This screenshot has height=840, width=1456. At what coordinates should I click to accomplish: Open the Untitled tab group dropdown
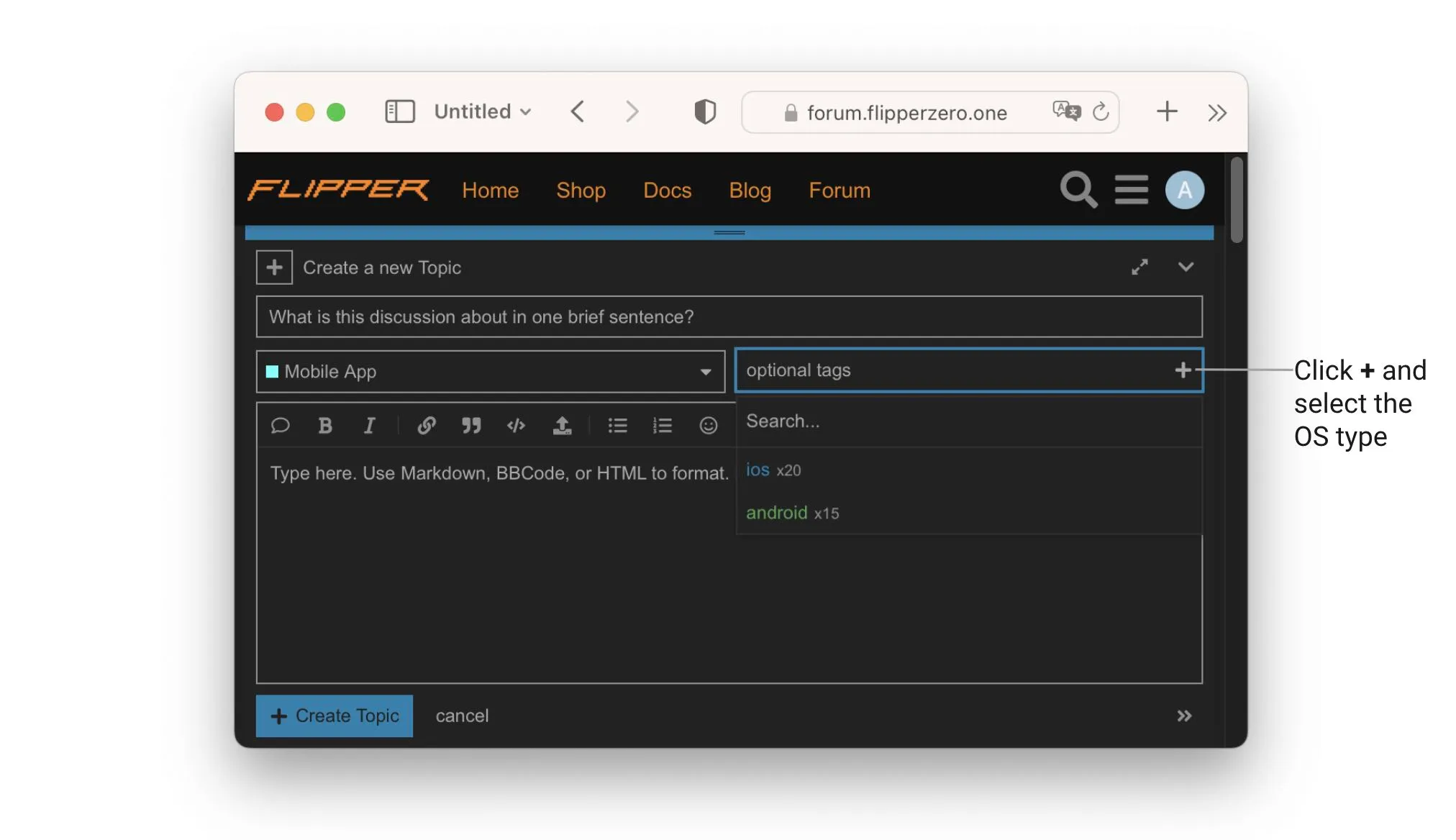(483, 111)
